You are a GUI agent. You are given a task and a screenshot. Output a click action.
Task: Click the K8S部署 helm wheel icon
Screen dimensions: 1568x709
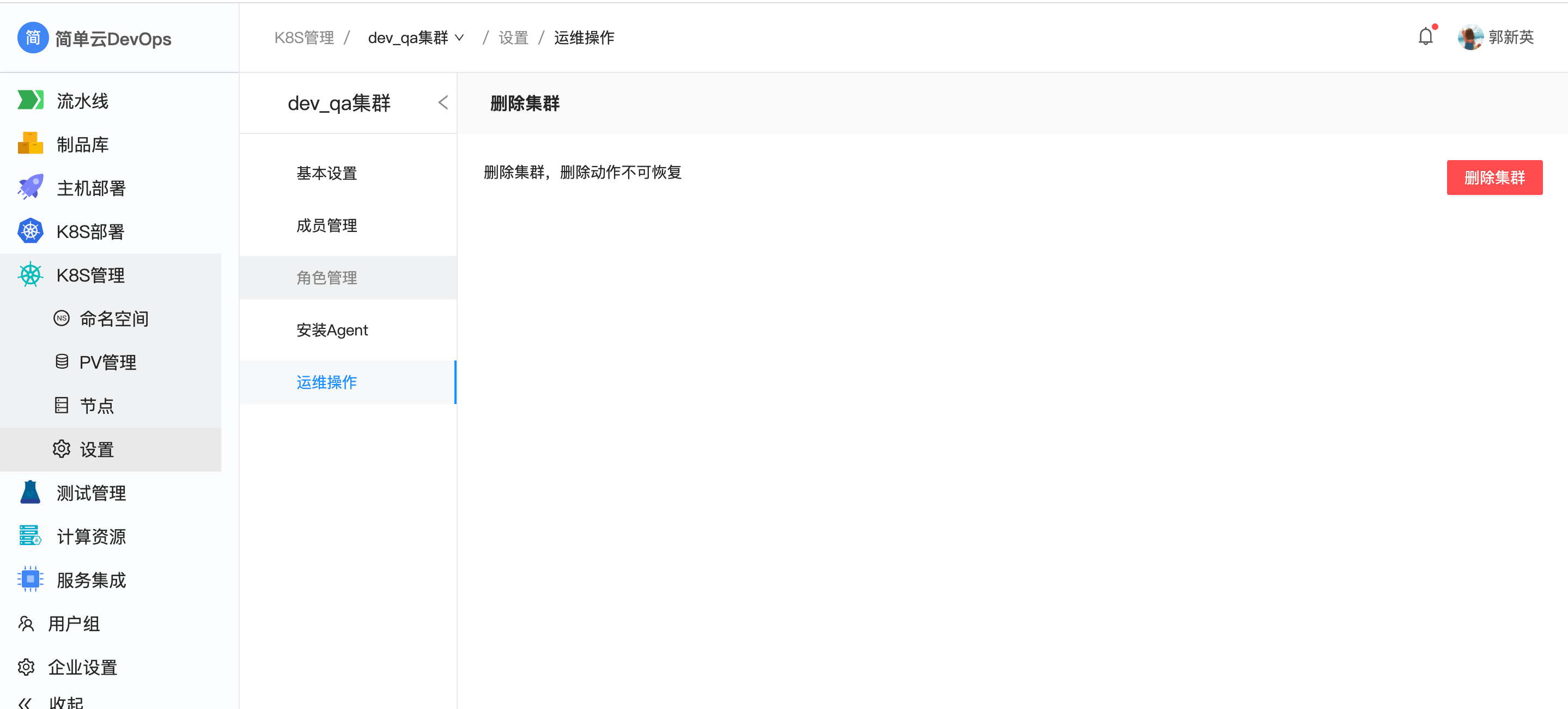30,231
